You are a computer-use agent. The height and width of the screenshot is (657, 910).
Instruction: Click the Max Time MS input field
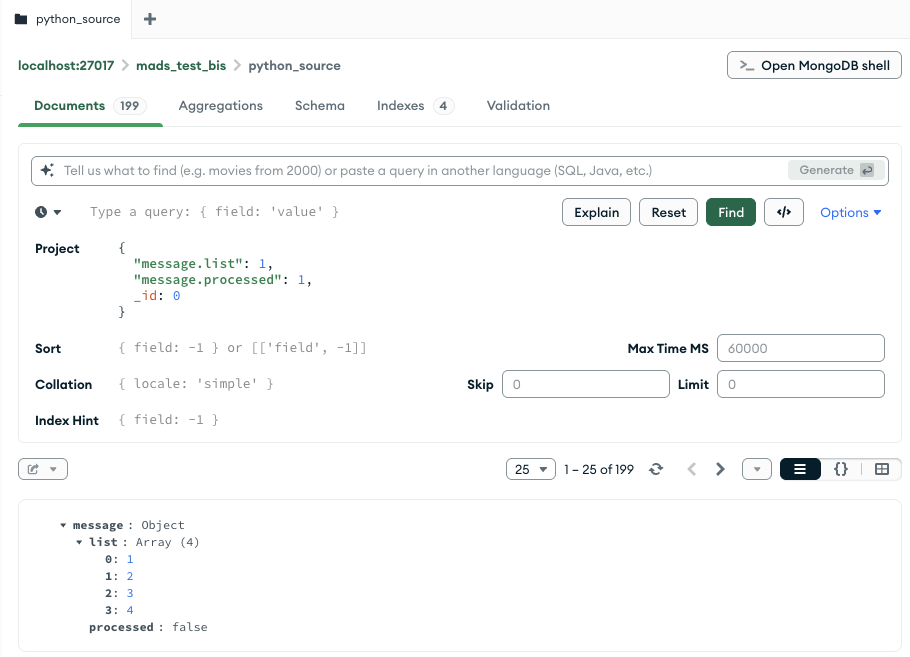tap(800, 348)
